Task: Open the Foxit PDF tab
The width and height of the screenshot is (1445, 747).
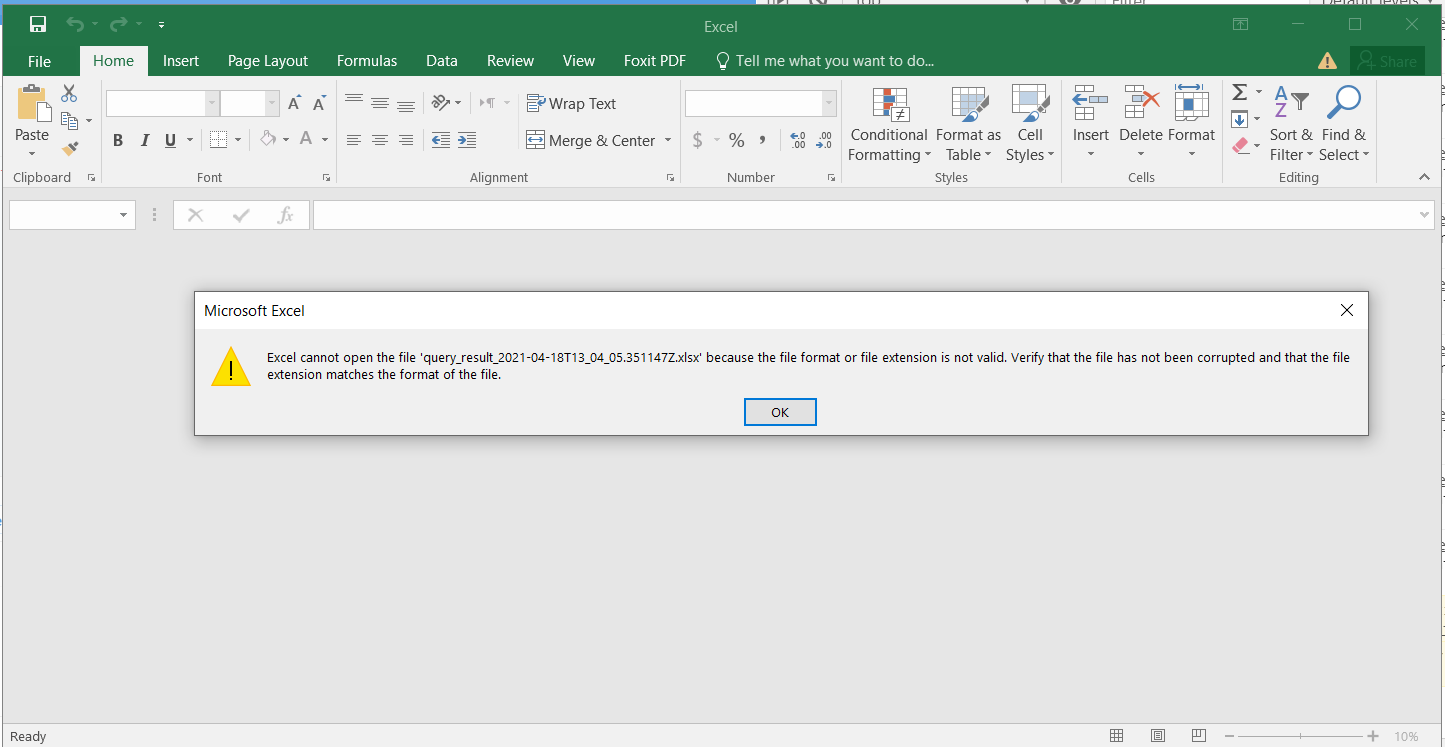Action: 654,60
